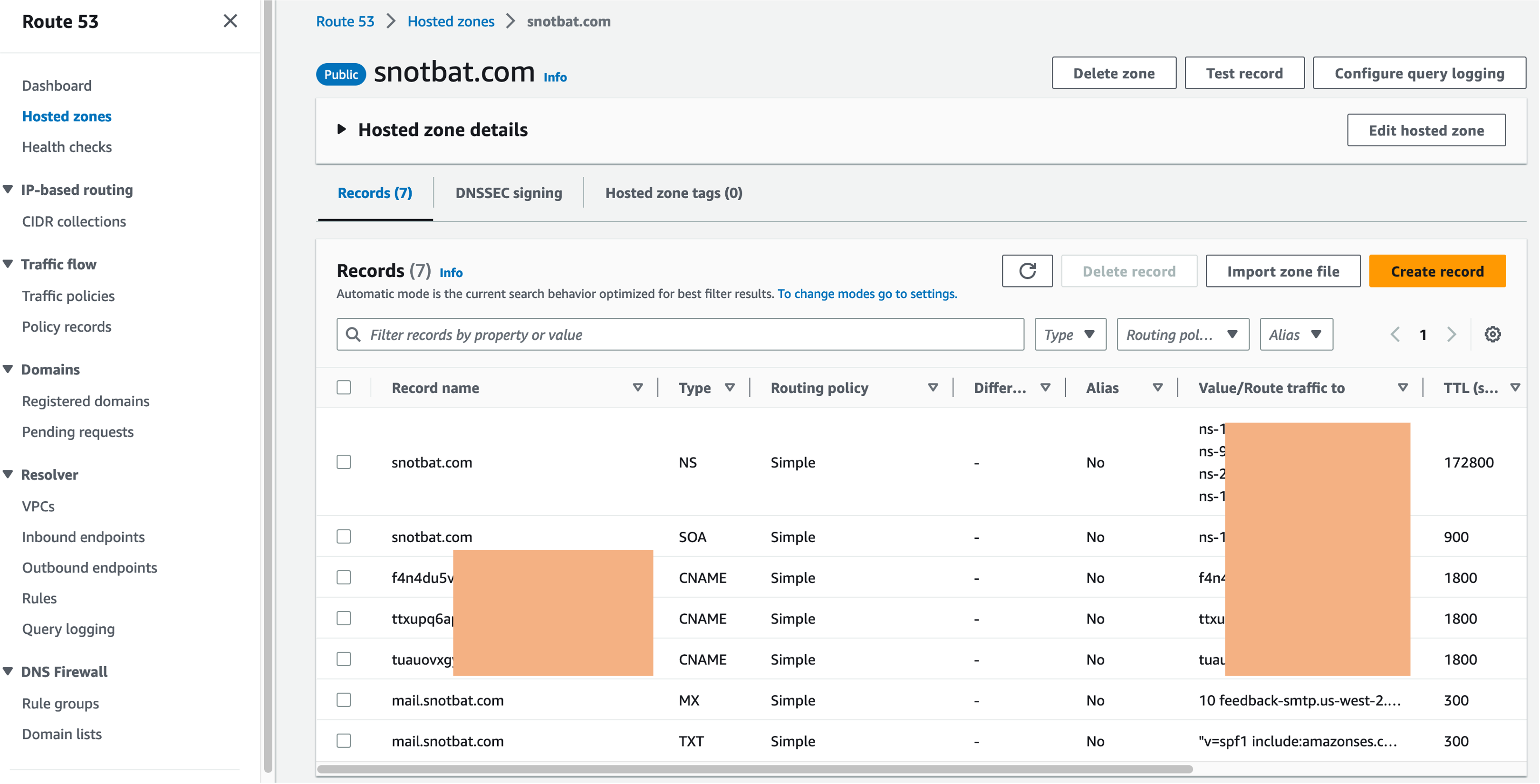Open Inbound endpoints in sidebar
The image size is (1540, 784).
(83, 537)
